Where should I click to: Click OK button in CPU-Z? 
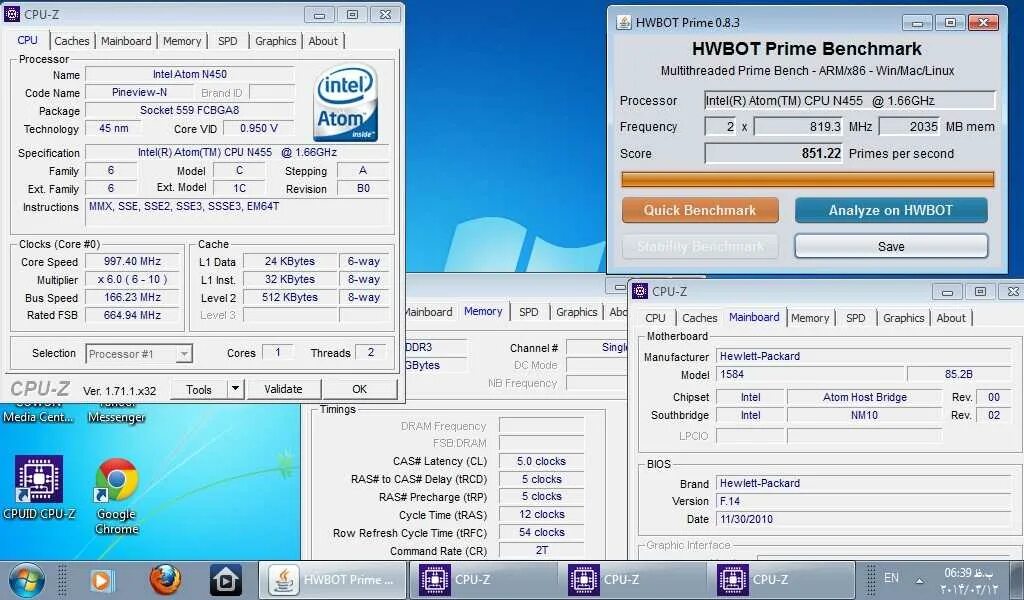click(x=360, y=389)
